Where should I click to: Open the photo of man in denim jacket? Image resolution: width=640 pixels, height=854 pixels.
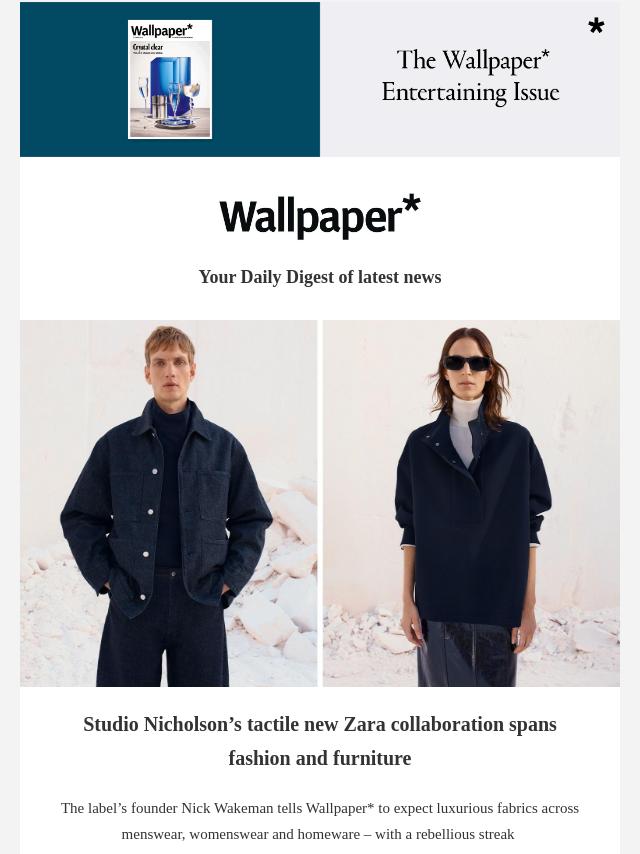point(168,503)
